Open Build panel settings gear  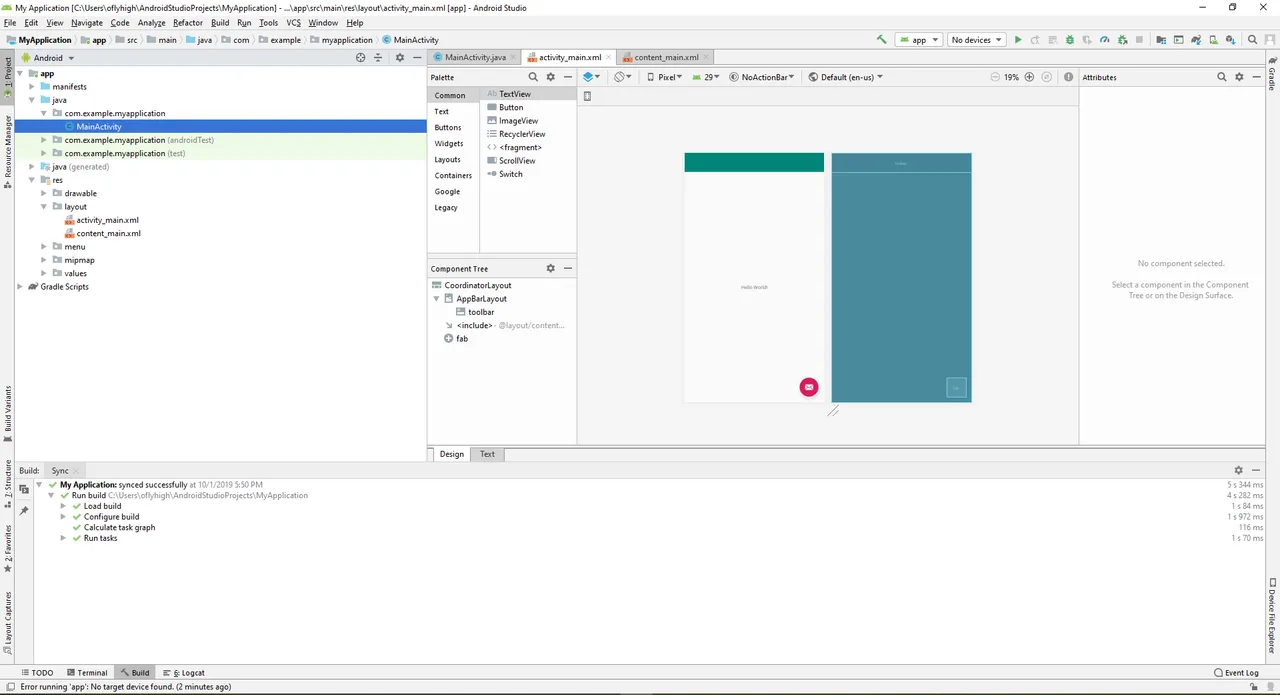1238,470
